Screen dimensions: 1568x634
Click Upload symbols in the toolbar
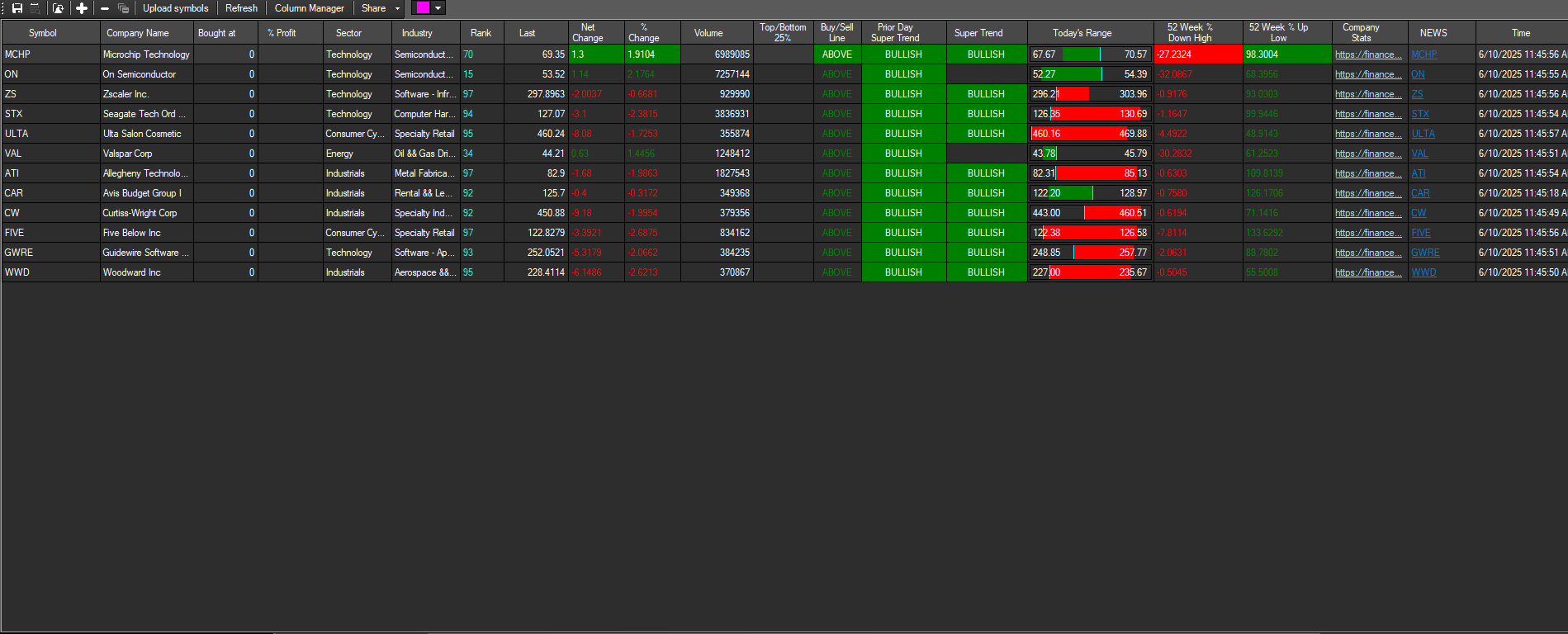tap(176, 8)
